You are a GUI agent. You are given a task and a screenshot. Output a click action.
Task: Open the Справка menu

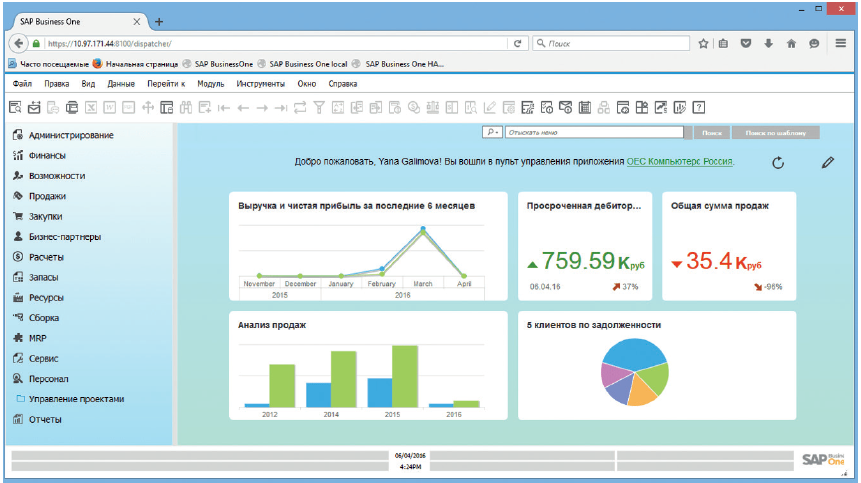pyautogui.click(x=343, y=84)
